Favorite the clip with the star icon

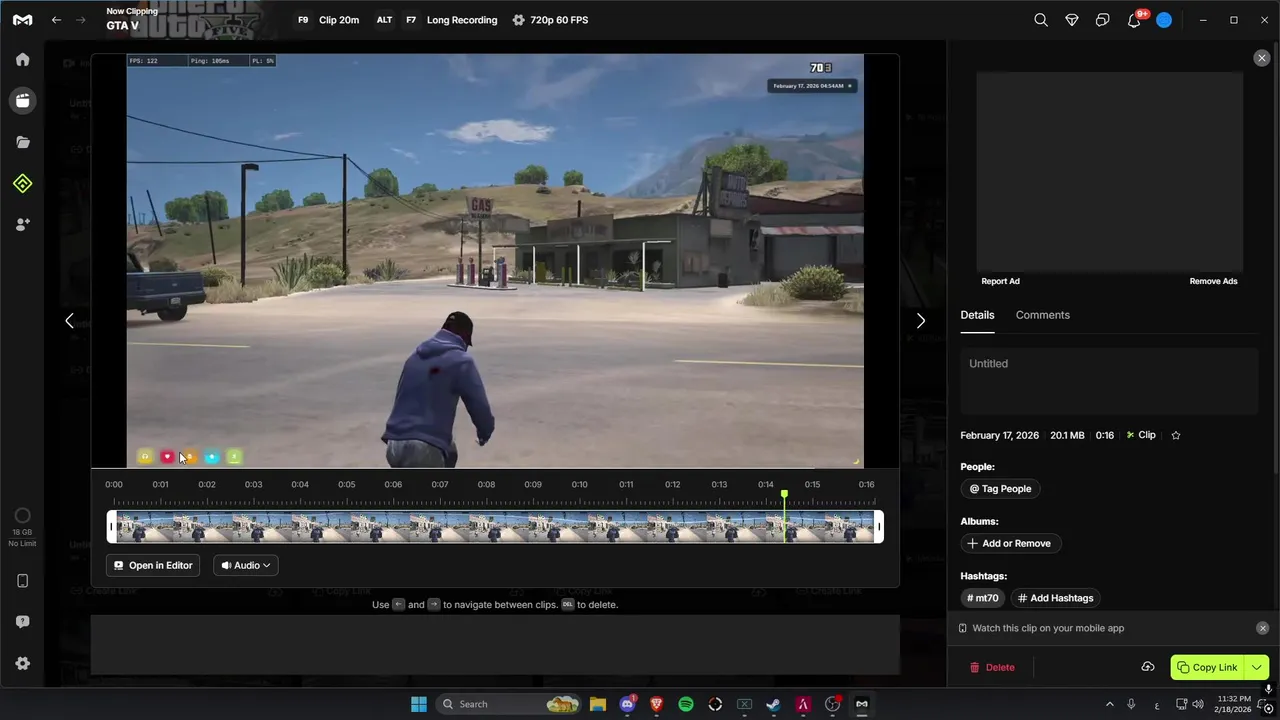click(x=1176, y=435)
